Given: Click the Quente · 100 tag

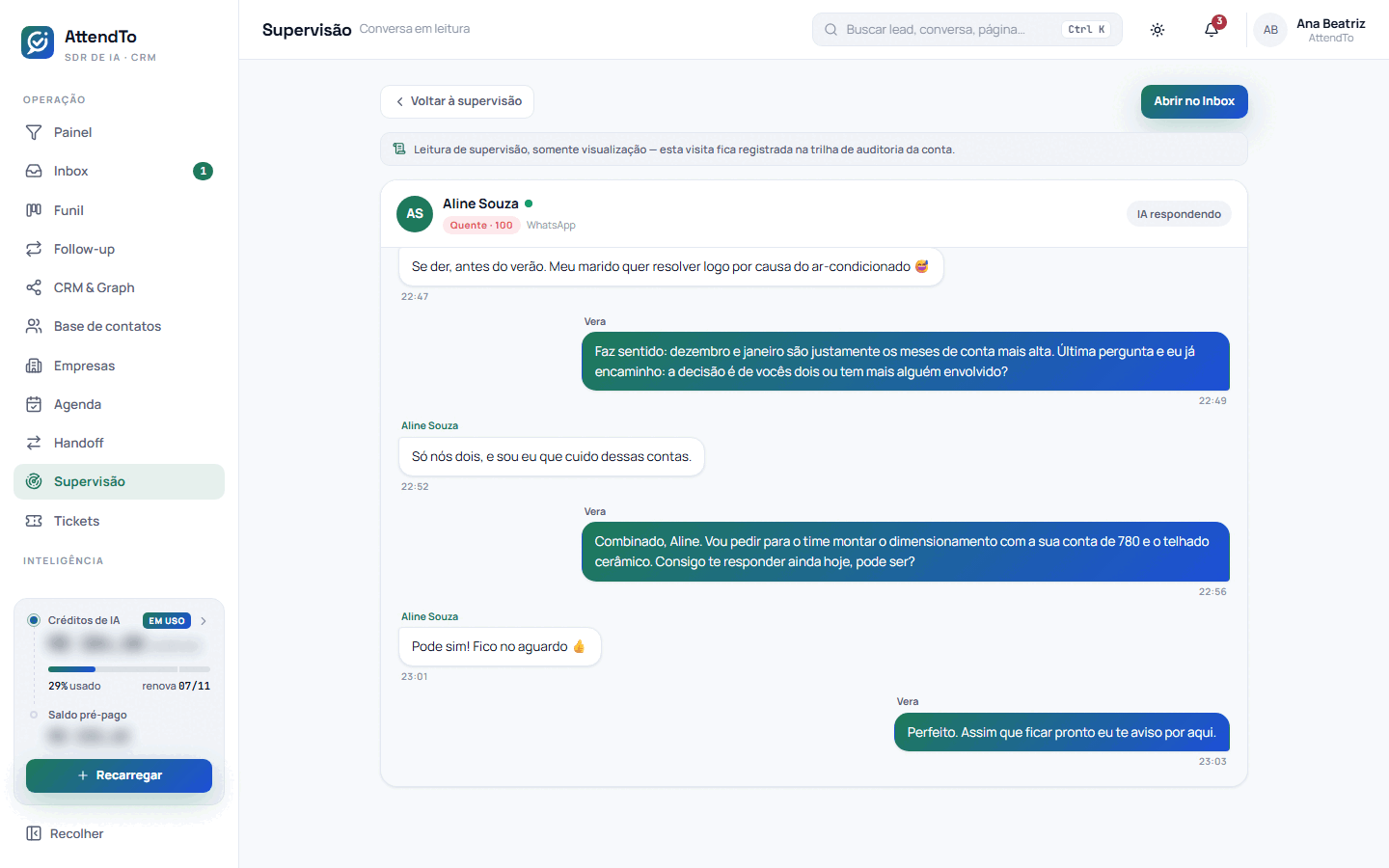Looking at the screenshot, I should point(481,225).
